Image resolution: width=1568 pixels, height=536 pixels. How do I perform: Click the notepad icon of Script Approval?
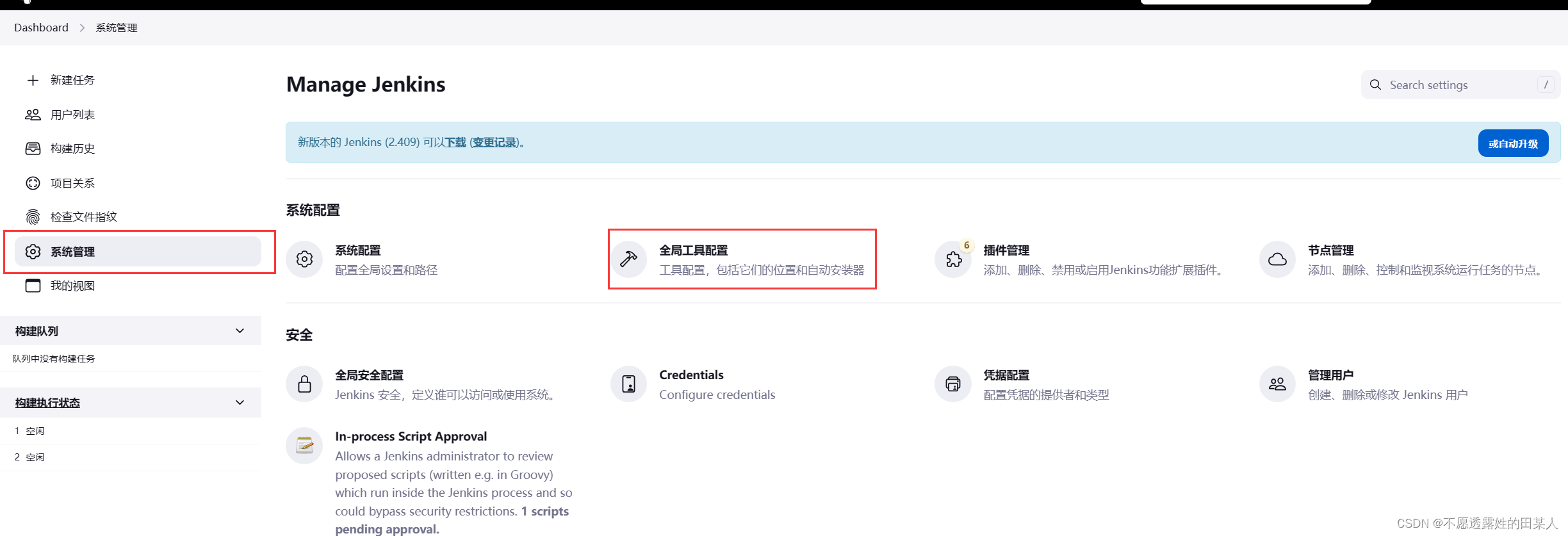click(x=304, y=445)
